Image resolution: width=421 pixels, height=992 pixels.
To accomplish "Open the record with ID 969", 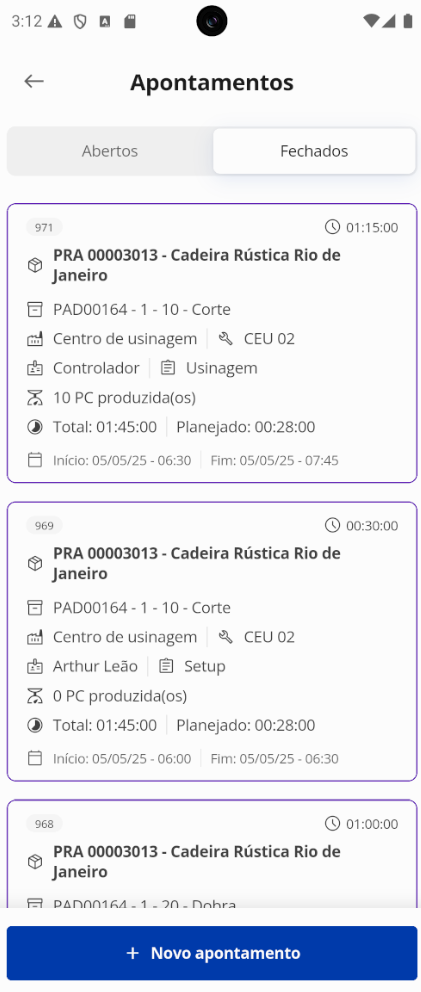I will [212, 642].
